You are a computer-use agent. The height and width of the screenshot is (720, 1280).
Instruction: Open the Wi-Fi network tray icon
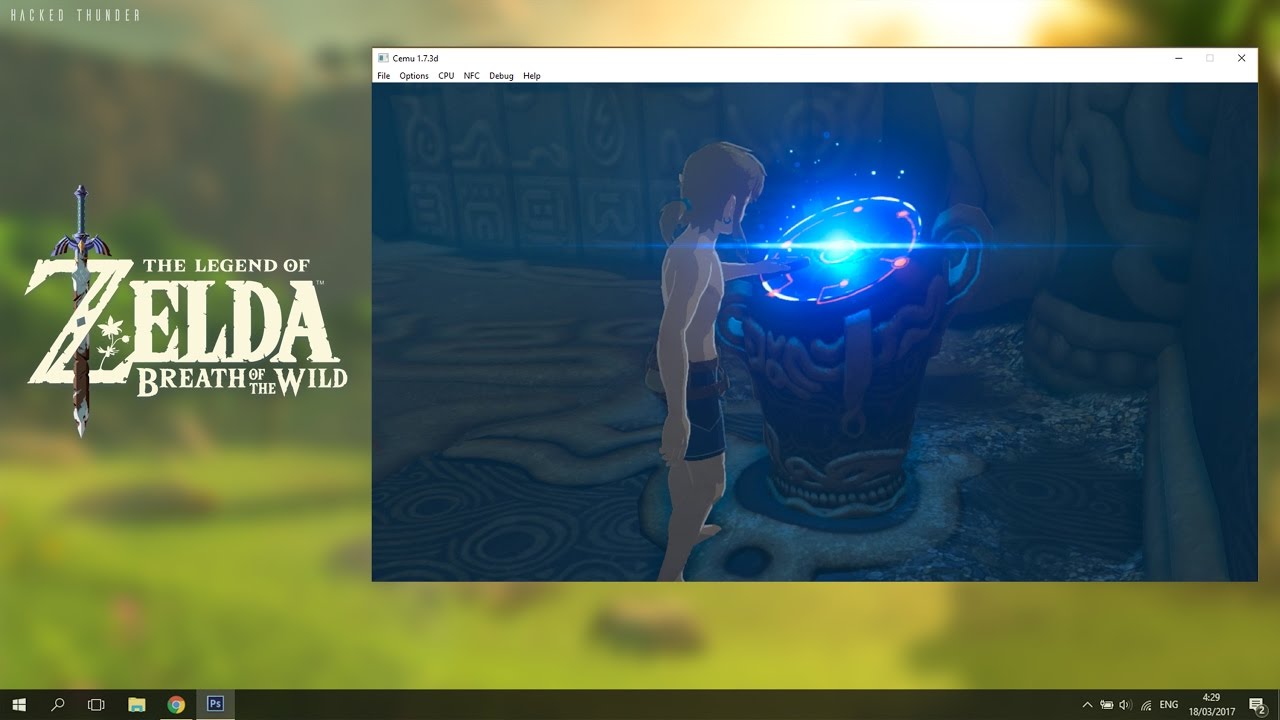[1146, 705]
